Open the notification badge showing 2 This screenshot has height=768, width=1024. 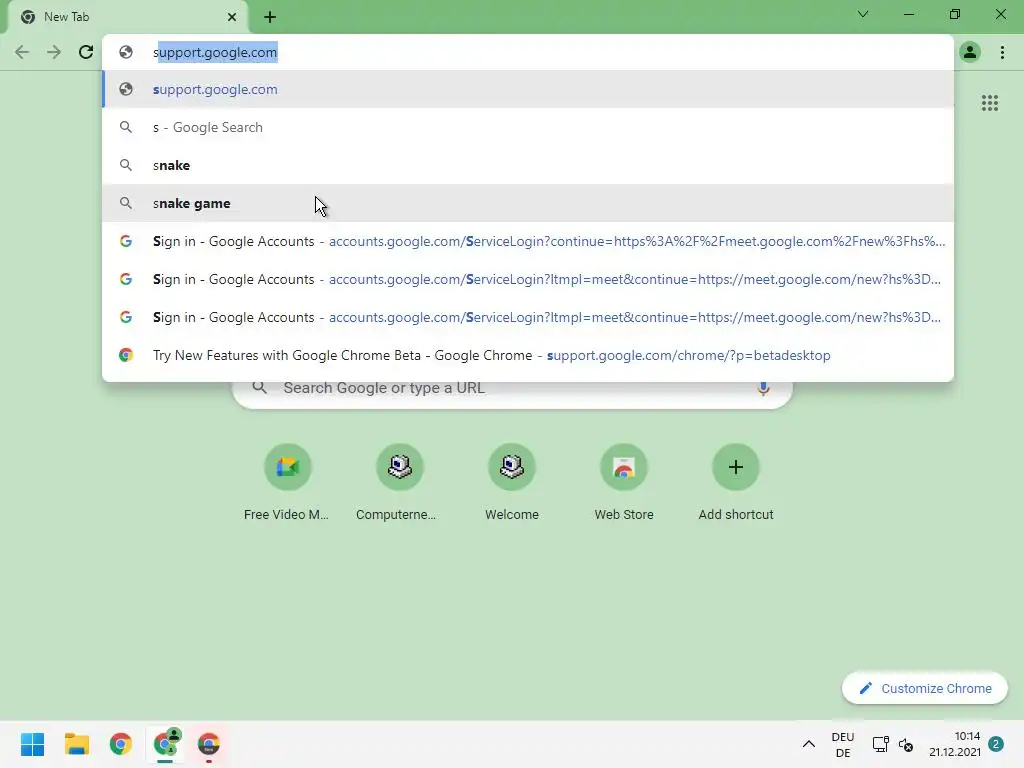pos(996,744)
